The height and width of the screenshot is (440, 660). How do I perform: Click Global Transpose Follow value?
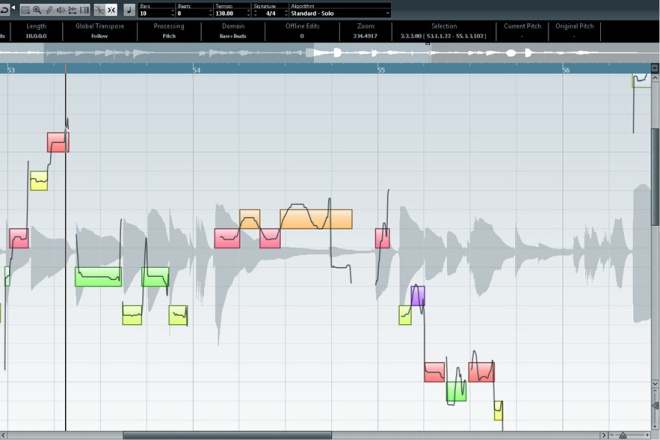click(100, 36)
